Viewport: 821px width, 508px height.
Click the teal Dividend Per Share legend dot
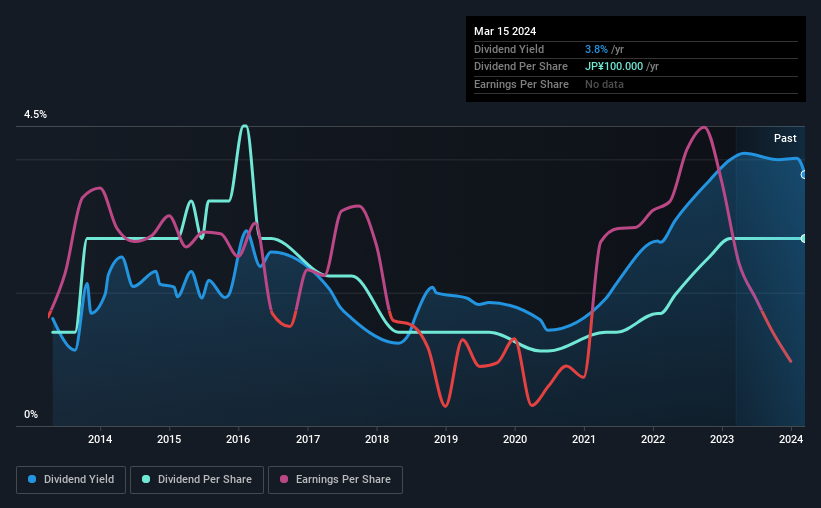tap(146, 479)
